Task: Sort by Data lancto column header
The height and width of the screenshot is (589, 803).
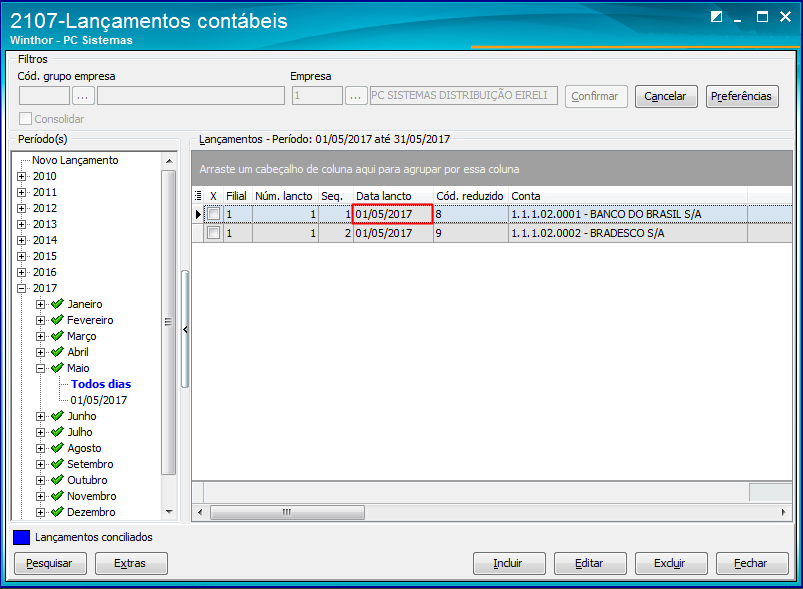Action: click(393, 196)
